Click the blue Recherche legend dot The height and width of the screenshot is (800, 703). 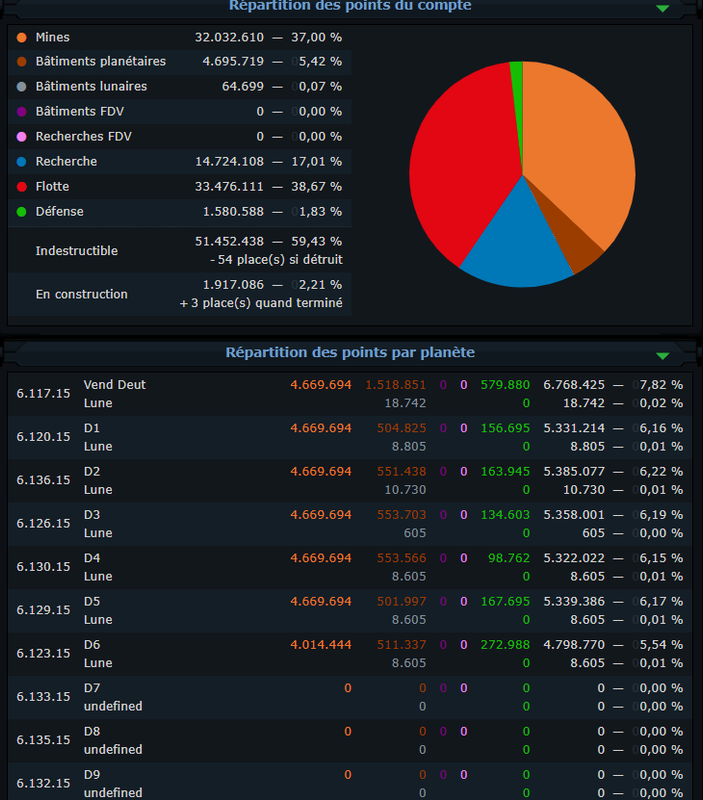click(21, 162)
